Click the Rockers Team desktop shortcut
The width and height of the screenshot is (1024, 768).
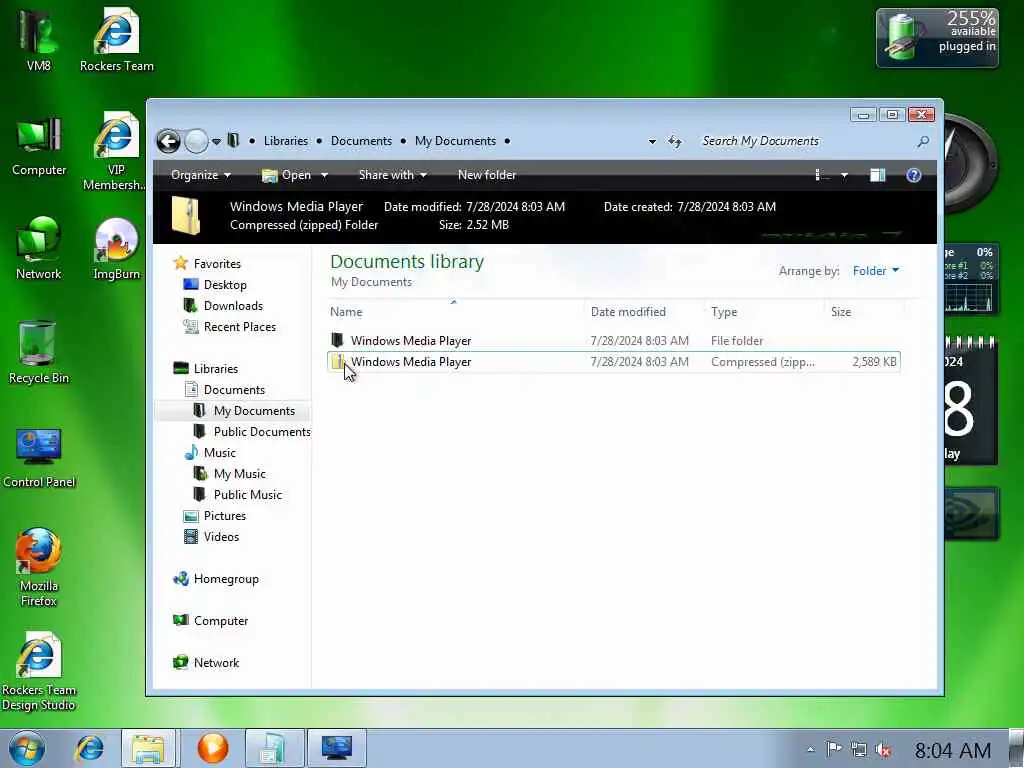point(116,39)
